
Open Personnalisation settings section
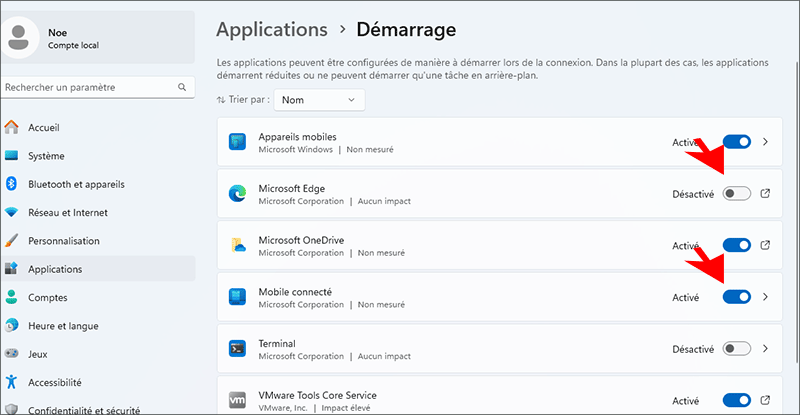98,240
